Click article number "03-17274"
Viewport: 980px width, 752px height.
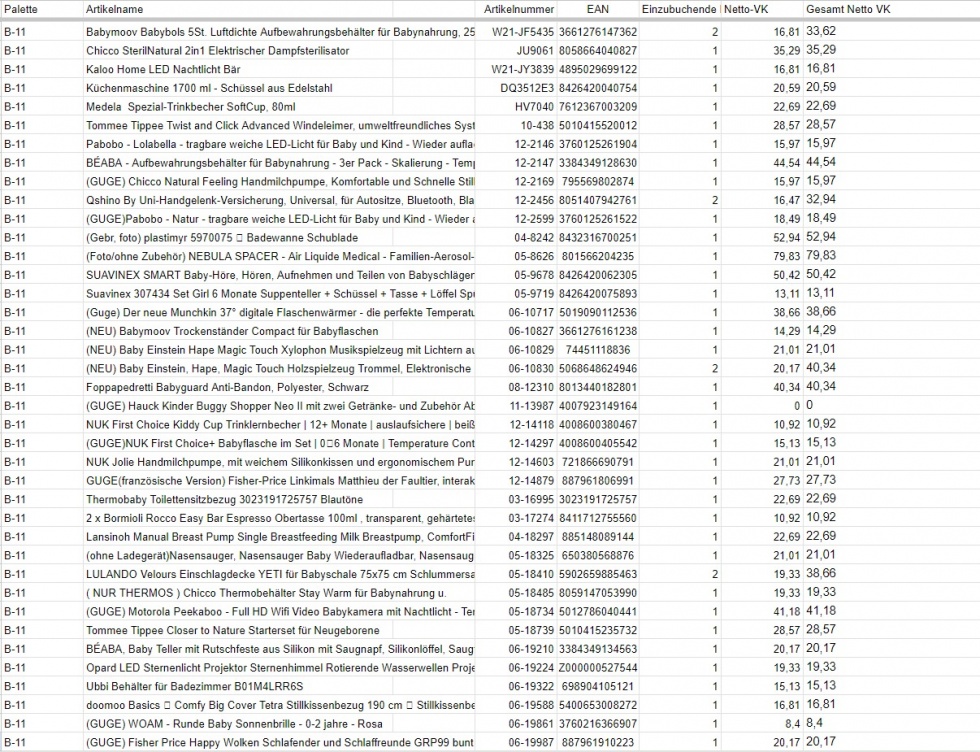(531, 518)
